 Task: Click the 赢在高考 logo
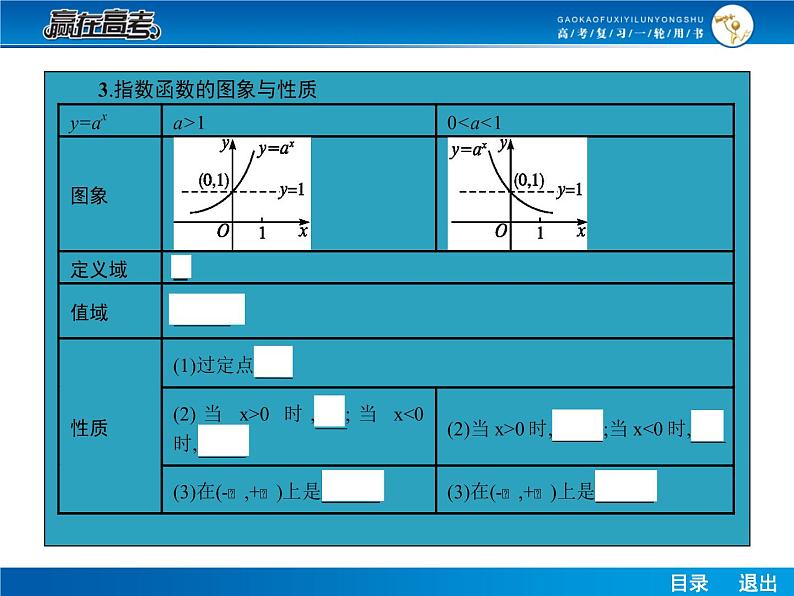102,24
